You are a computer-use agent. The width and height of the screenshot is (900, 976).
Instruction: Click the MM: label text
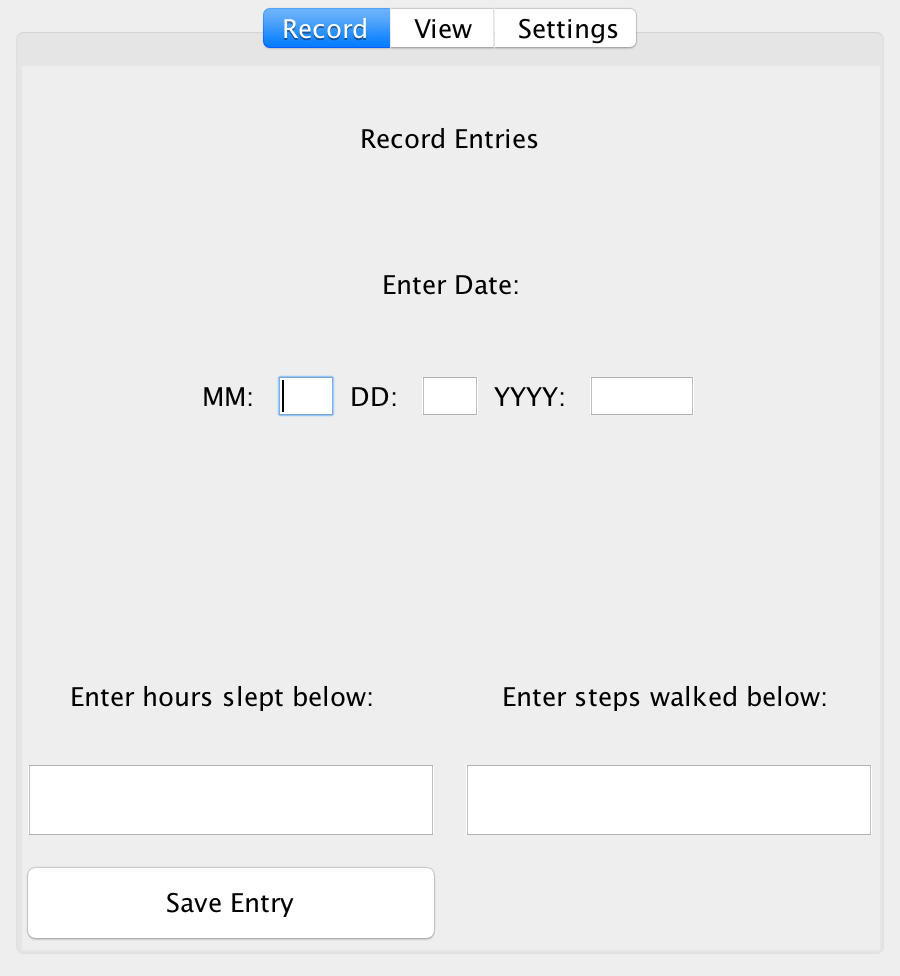pos(228,396)
